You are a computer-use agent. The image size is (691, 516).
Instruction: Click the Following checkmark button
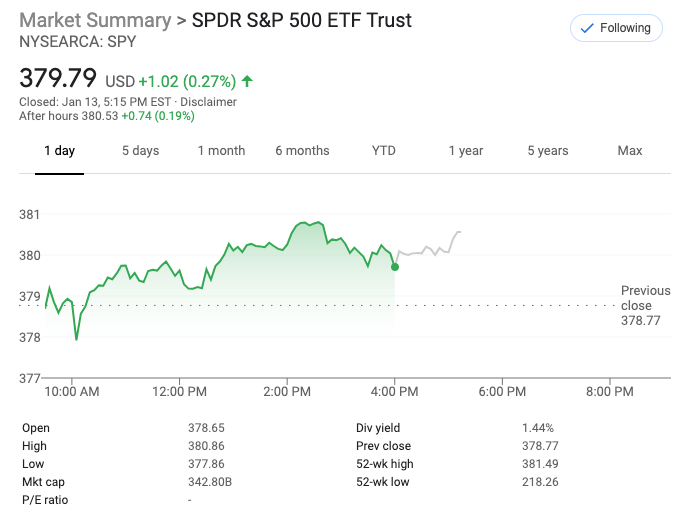(616, 28)
